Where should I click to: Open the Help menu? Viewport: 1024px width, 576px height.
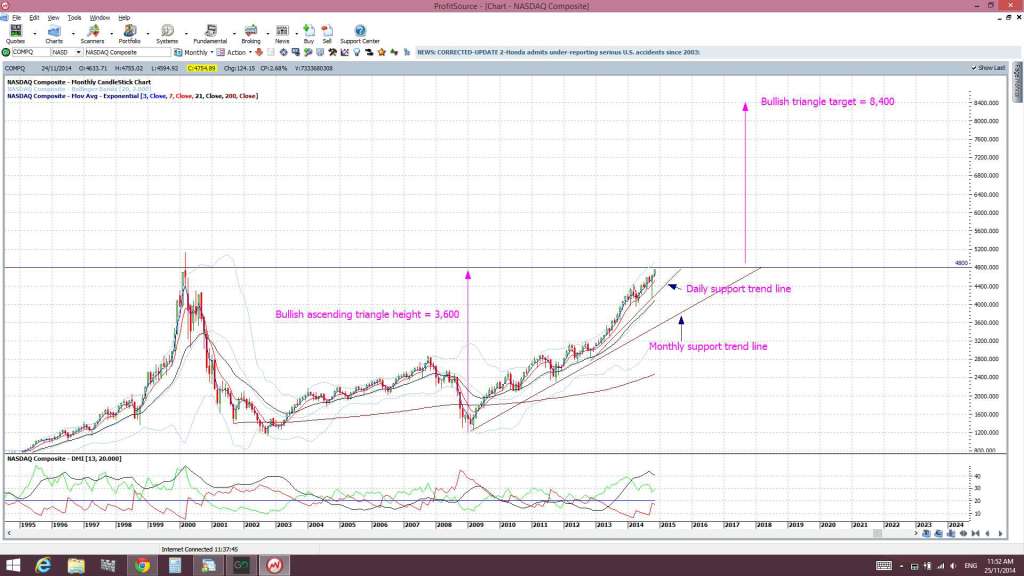point(124,18)
